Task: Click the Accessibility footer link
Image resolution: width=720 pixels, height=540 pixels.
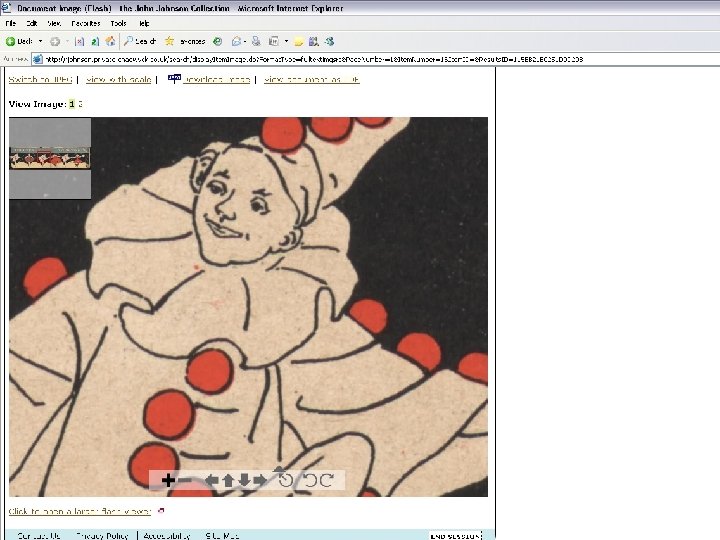Action: pyautogui.click(x=167, y=535)
